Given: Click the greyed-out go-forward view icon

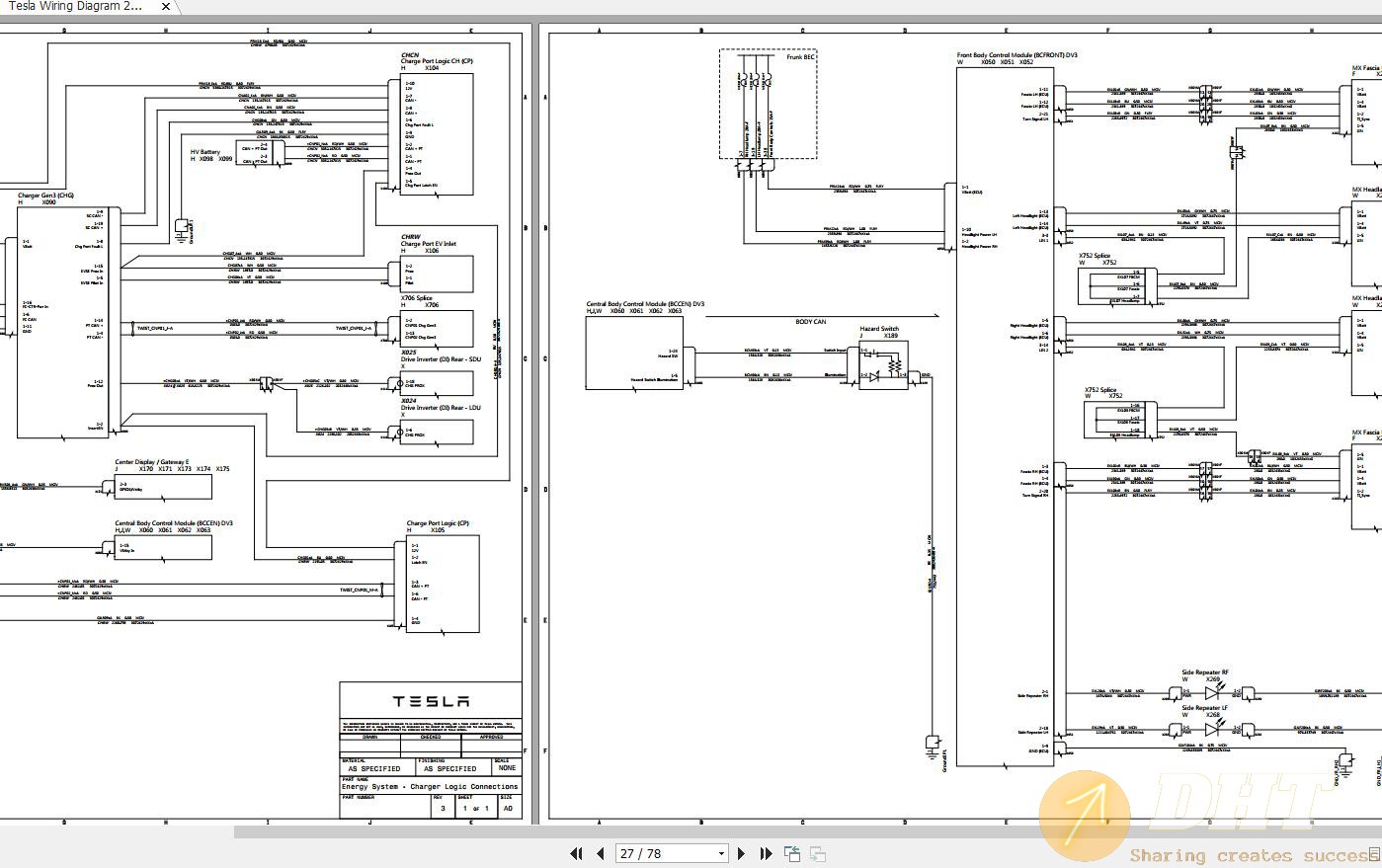Looking at the screenshot, I should pyautogui.click(x=817, y=853).
